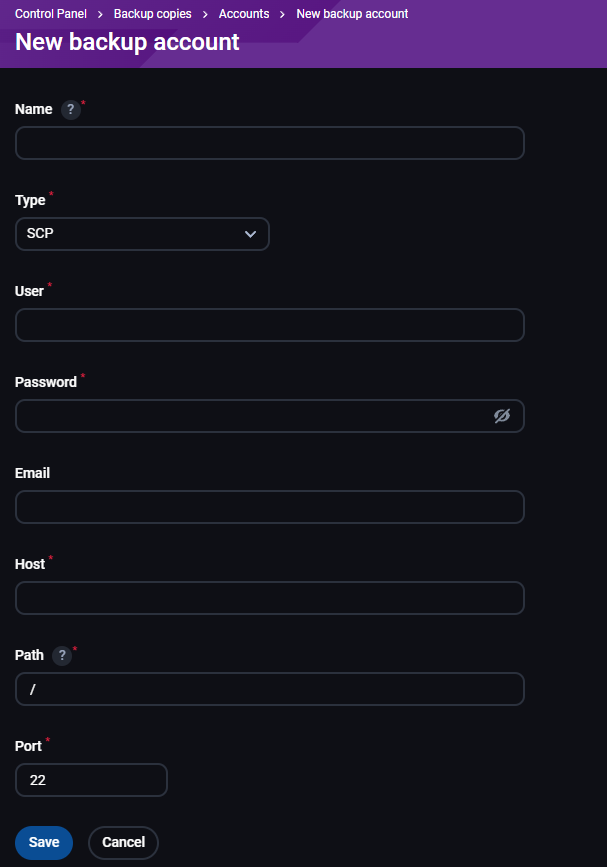Focus the Name input field
The image size is (607, 867).
pyautogui.click(x=270, y=143)
